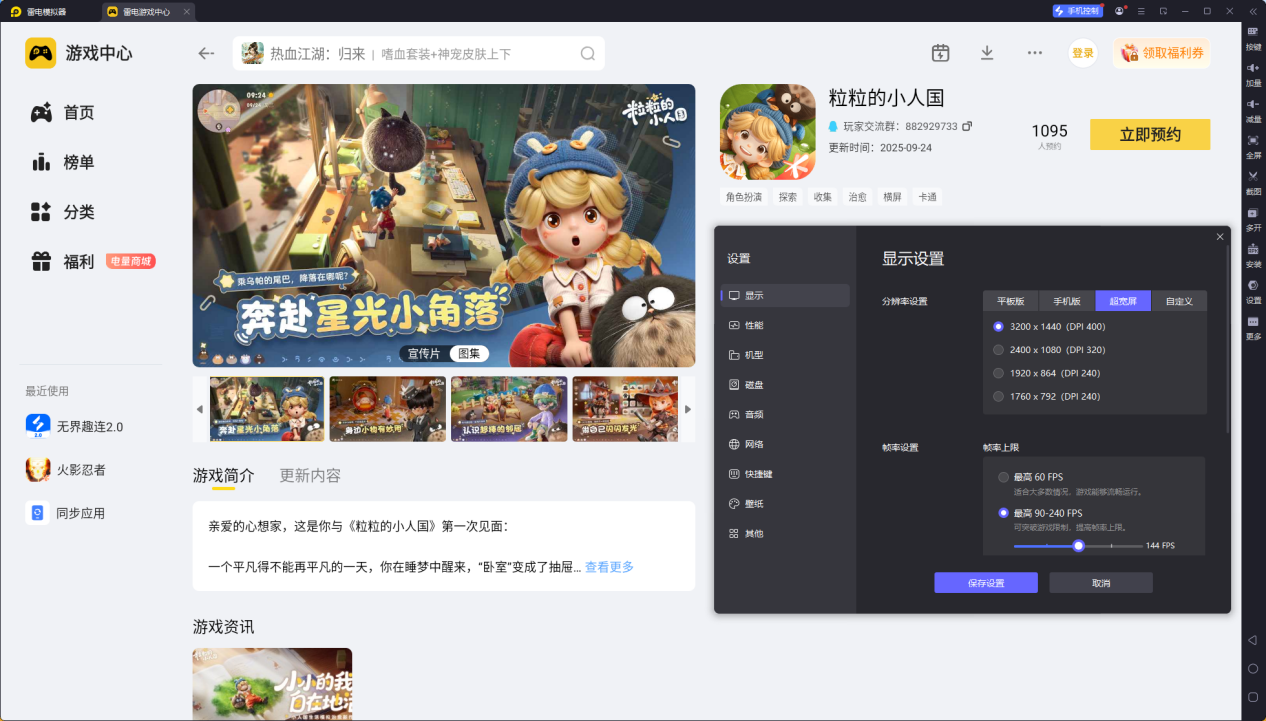Open the hamburger menu in title bar
Viewport: 1266px width, 721px height.
pos(1141,11)
